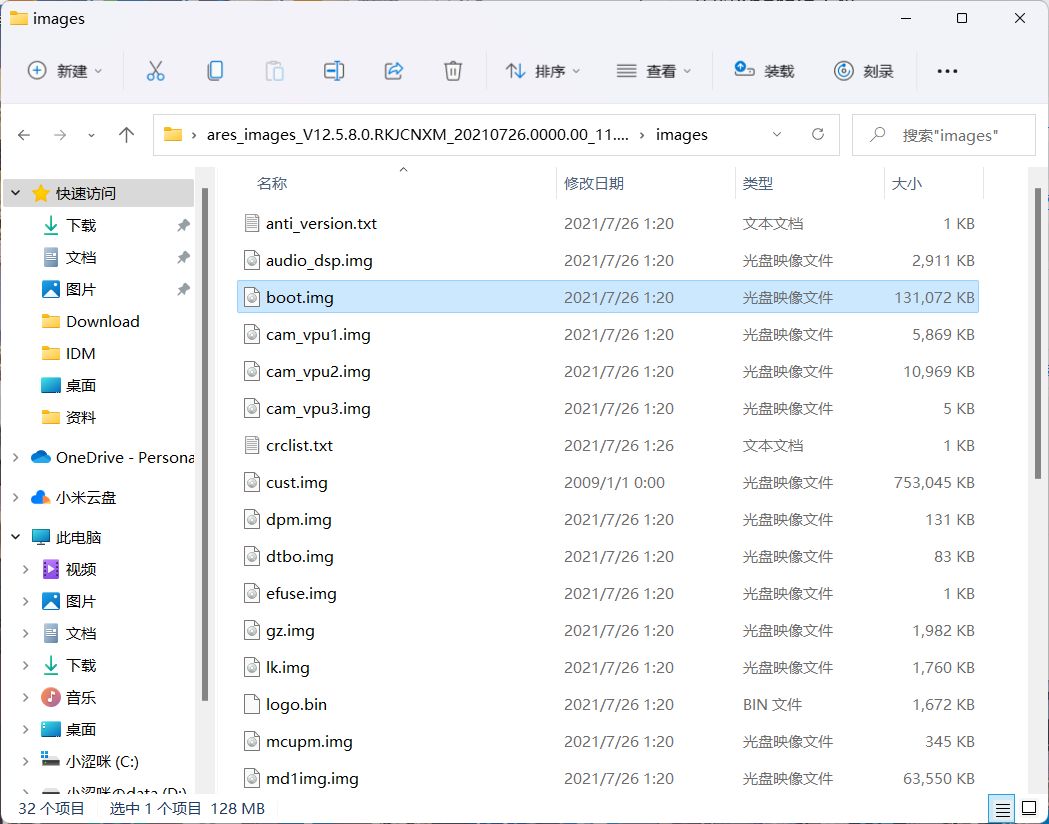This screenshot has height=824, width=1049.
Task: Click the Delete trash can icon
Action: point(453,71)
